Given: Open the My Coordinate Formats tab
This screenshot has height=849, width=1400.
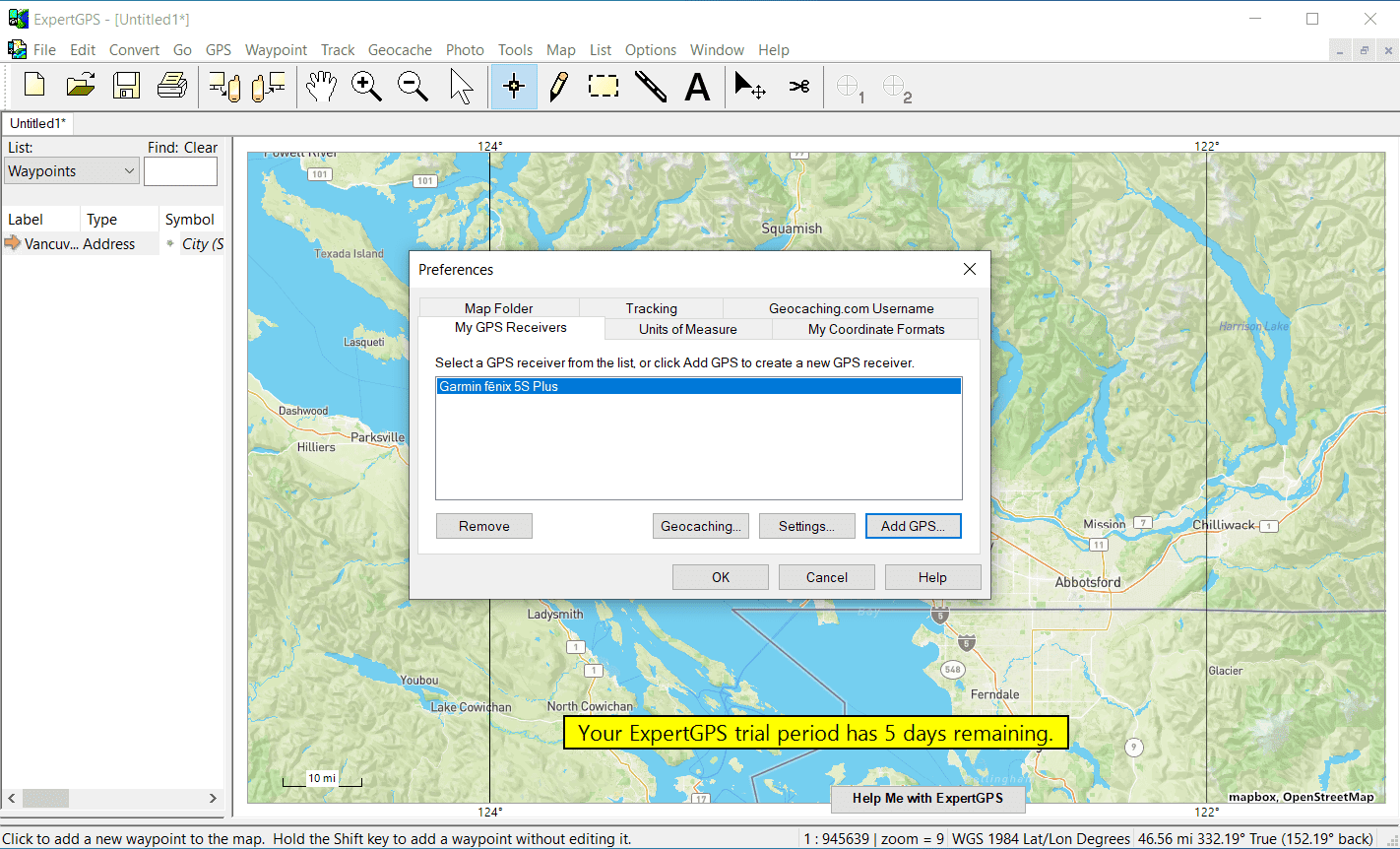Looking at the screenshot, I should (x=876, y=329).
